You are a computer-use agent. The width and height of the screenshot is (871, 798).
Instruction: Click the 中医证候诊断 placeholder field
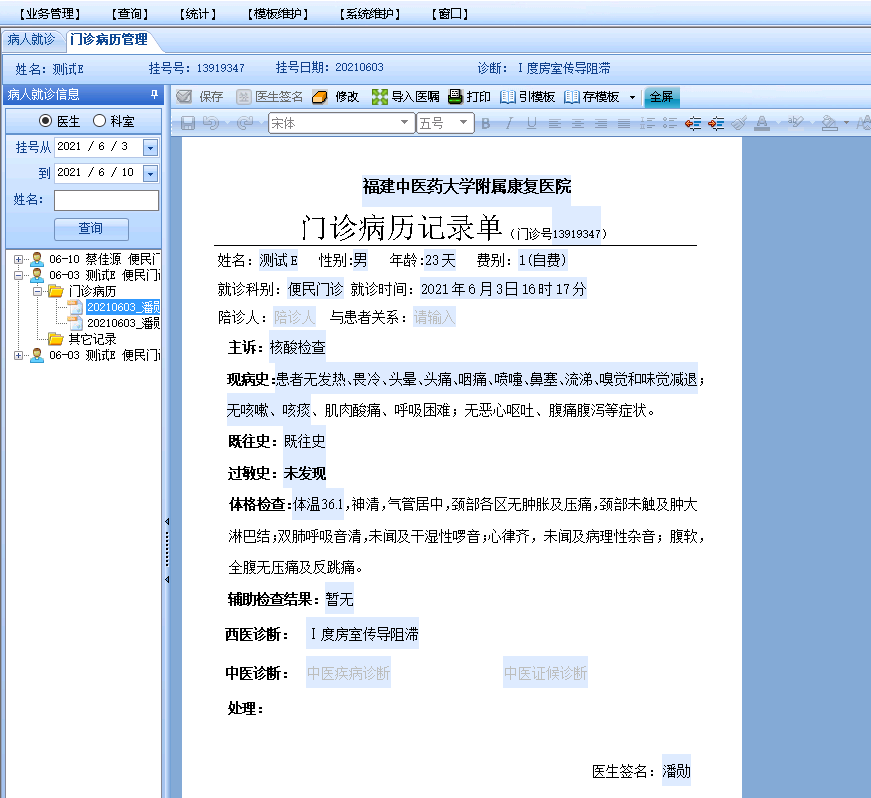click(x=545, y=673)
